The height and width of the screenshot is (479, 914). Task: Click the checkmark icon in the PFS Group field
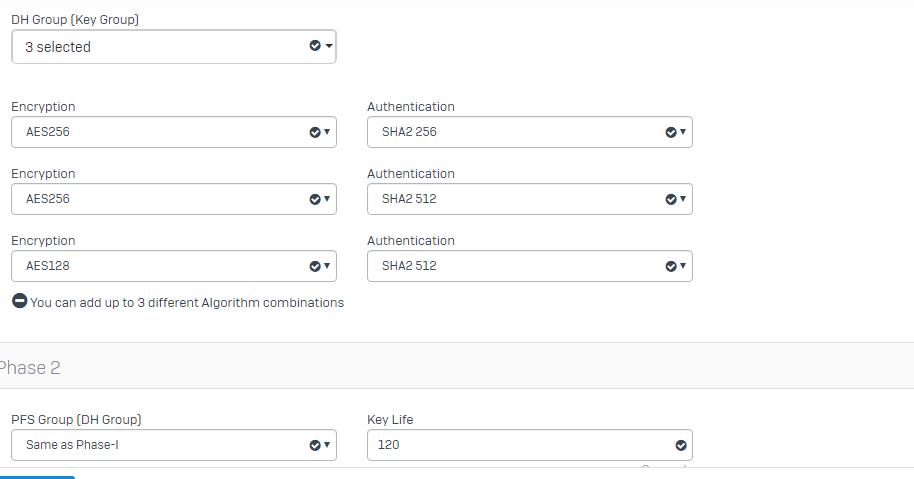(x=315, y=445)
